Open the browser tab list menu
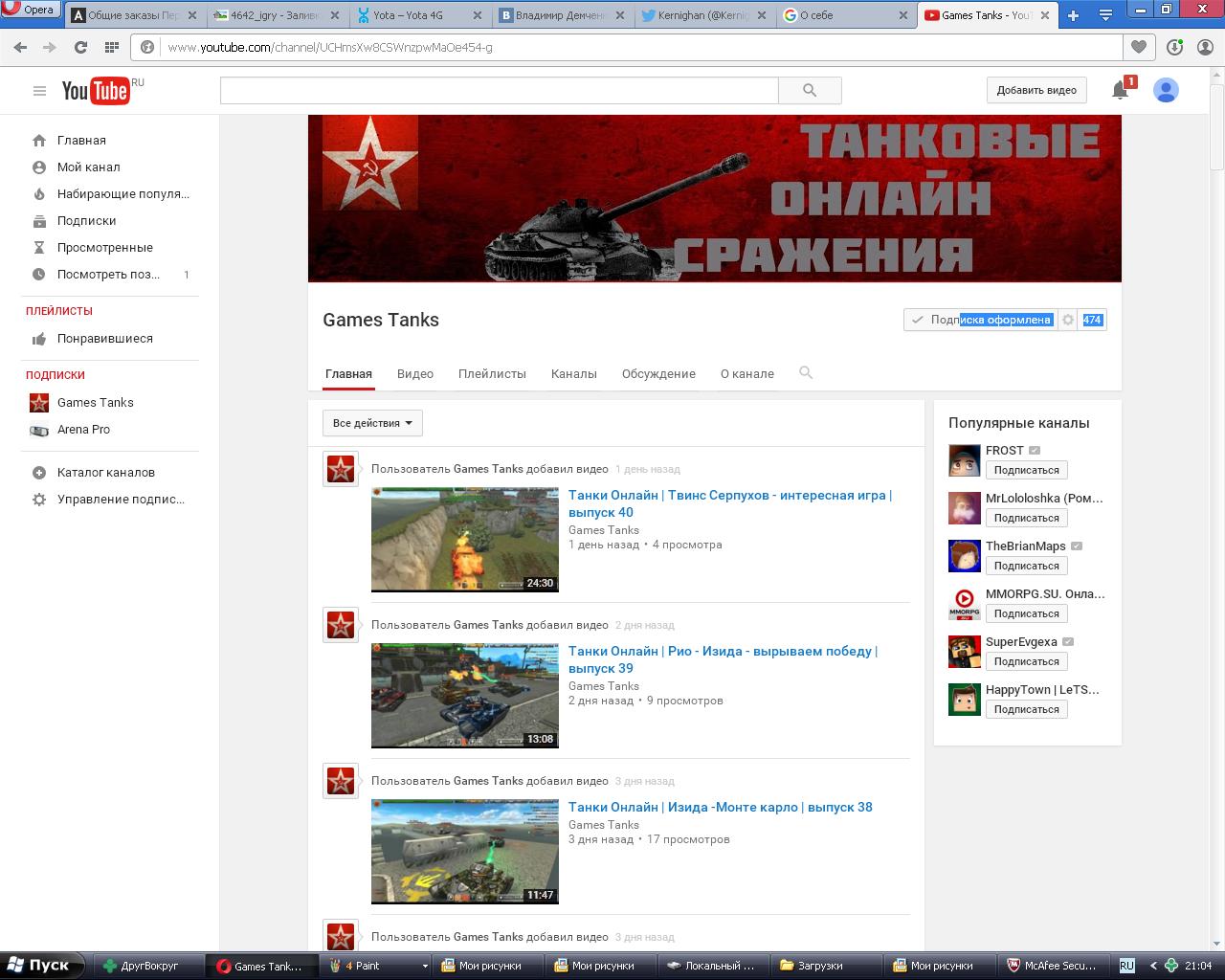The image size is (1225, 980). tap(1105, 15)
